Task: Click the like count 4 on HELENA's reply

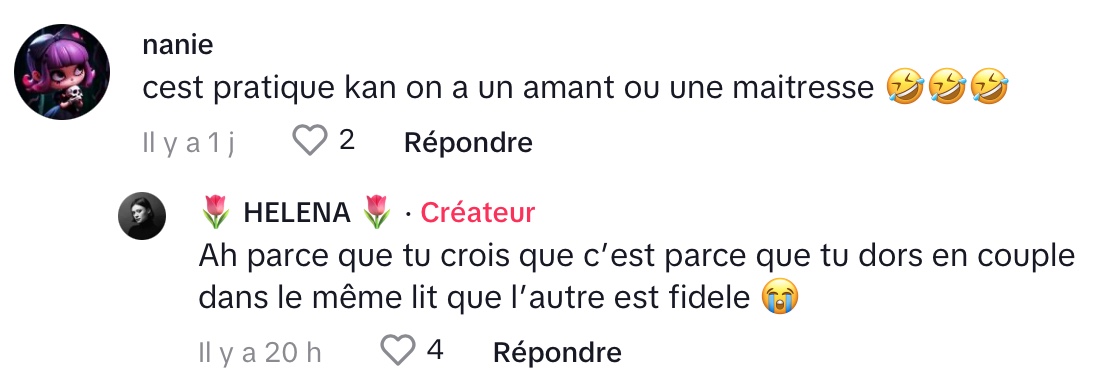Action: click(x=434, y=349)
